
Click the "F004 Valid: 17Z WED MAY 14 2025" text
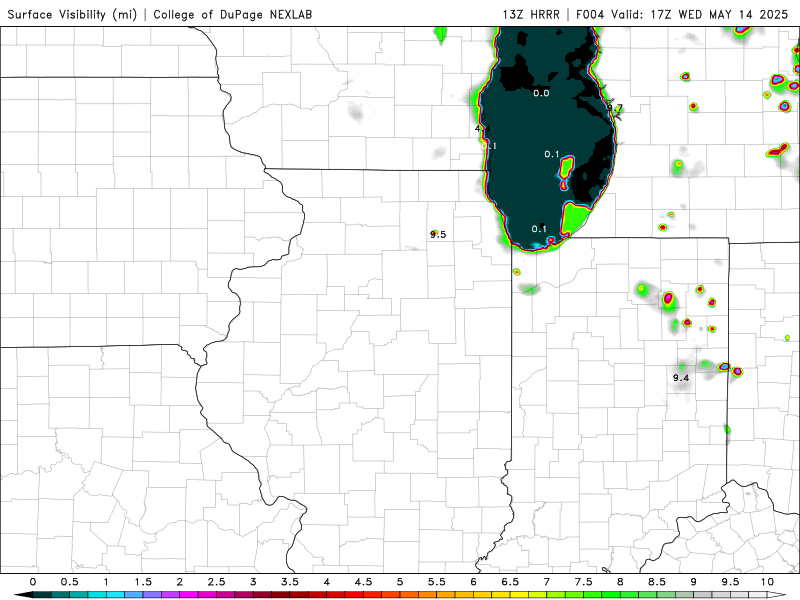click(682, 14)
